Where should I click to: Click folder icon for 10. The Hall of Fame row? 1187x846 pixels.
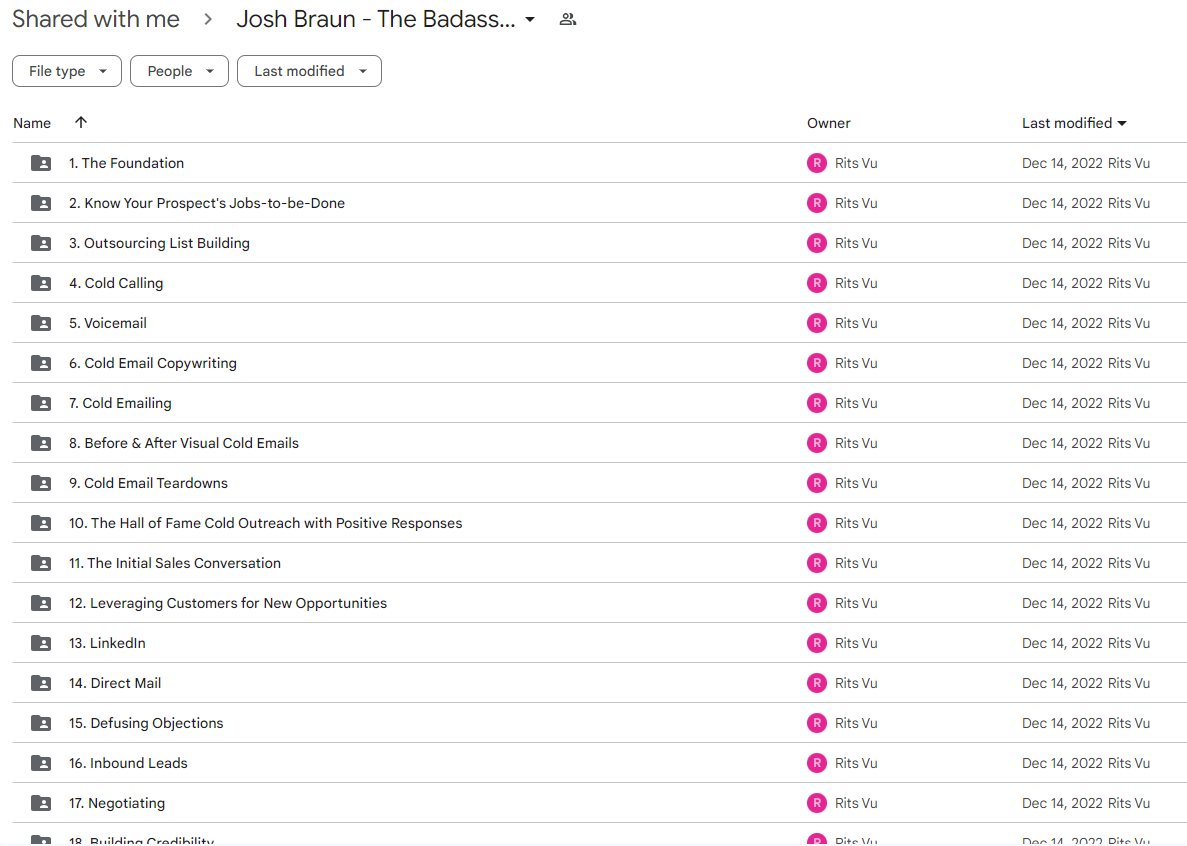[41, 523]
